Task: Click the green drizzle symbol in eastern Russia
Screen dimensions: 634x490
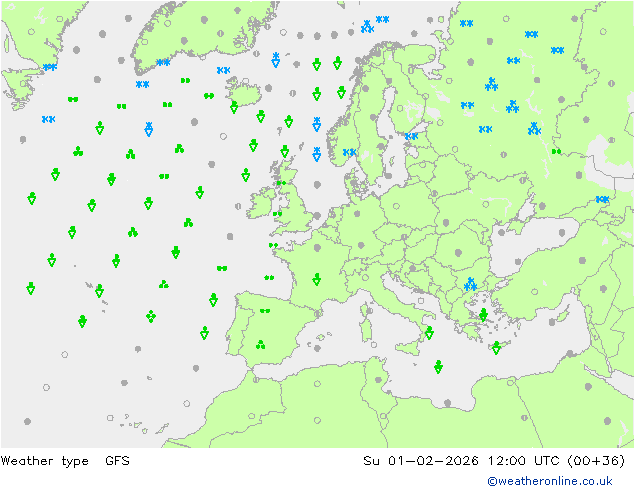Action: tap(556, 151)
